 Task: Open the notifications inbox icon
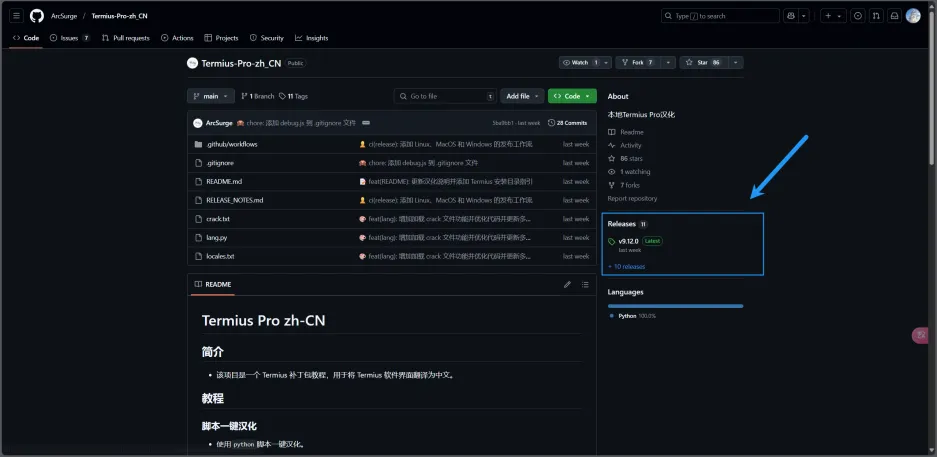[895, 16]
